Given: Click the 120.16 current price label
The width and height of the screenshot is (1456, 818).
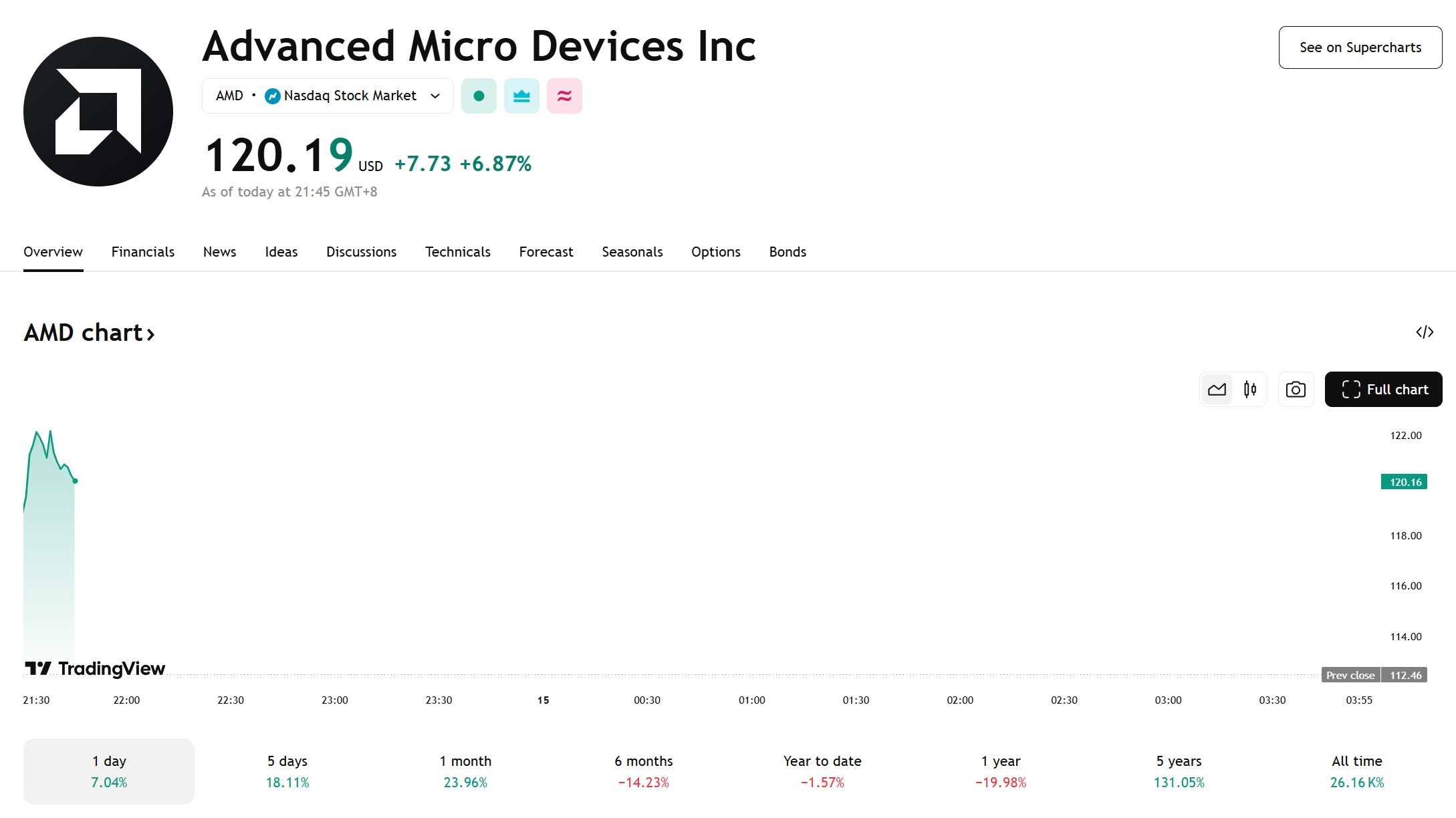Looking at the screenshot, I should click(x=1404, y=482).
